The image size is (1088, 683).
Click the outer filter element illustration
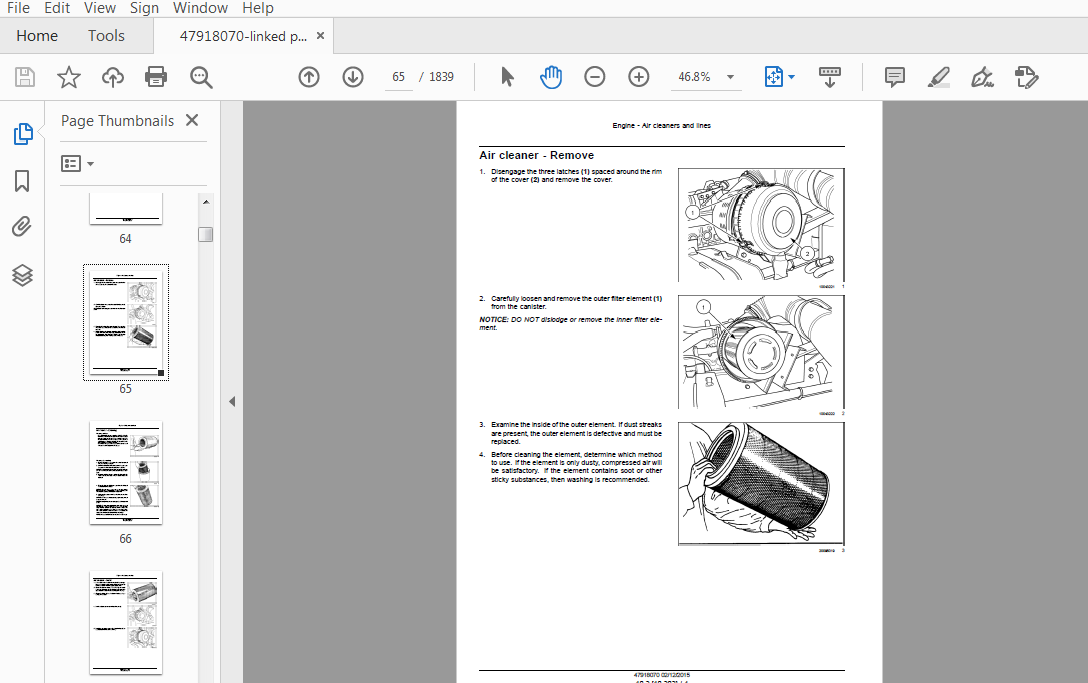click(761, 352)
